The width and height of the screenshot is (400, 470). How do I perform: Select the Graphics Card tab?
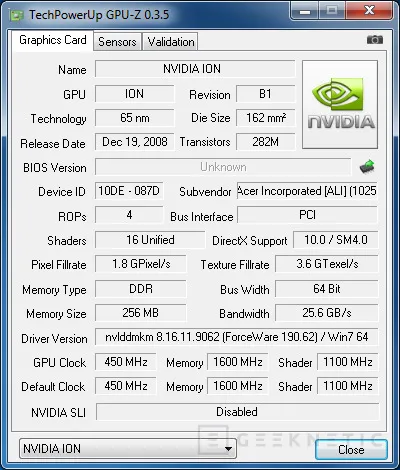53,40
